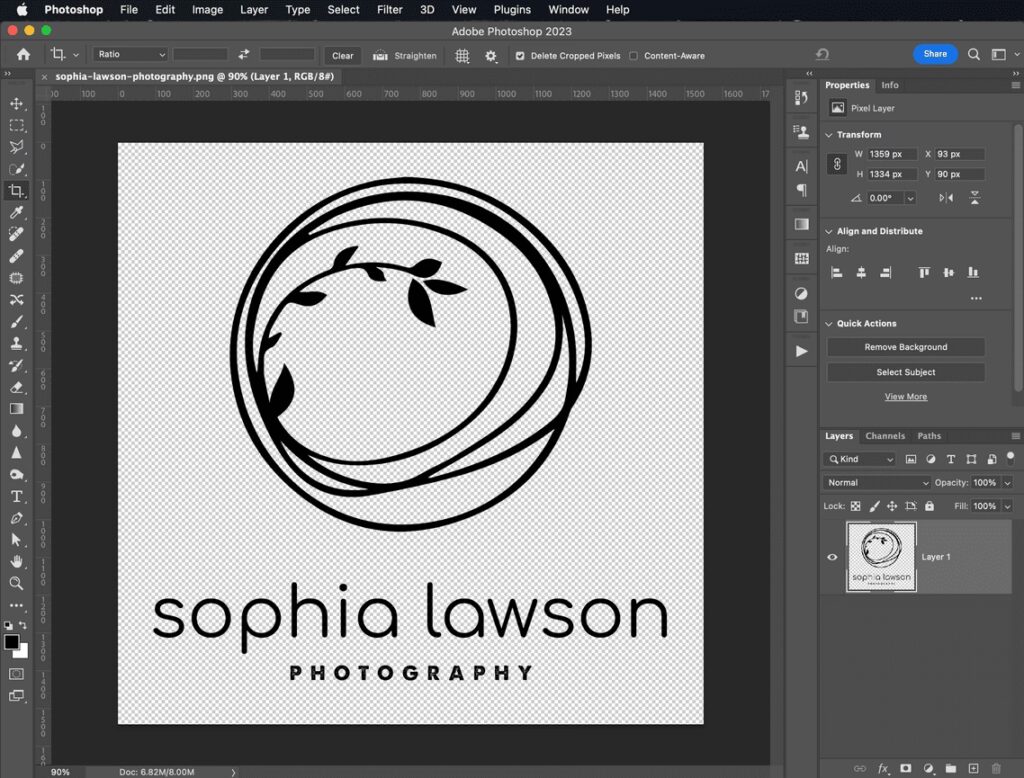Toggle Delete Cropped Pixels checkbox
The image size is (1024, 778).
click(x=520, y=56)
